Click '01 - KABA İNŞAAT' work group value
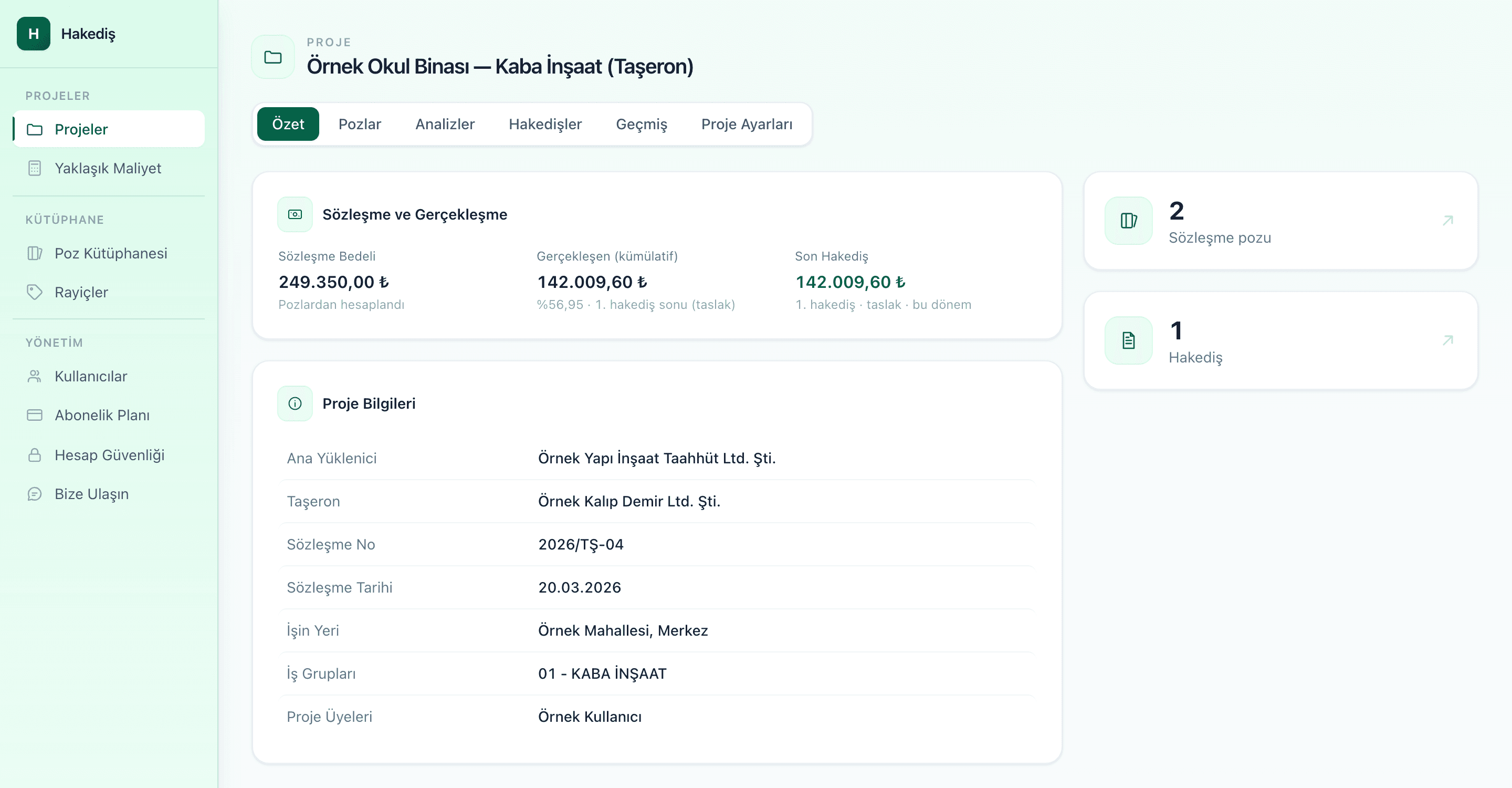This screenshot has height=788, width=1512. click(x=602, y=673)
